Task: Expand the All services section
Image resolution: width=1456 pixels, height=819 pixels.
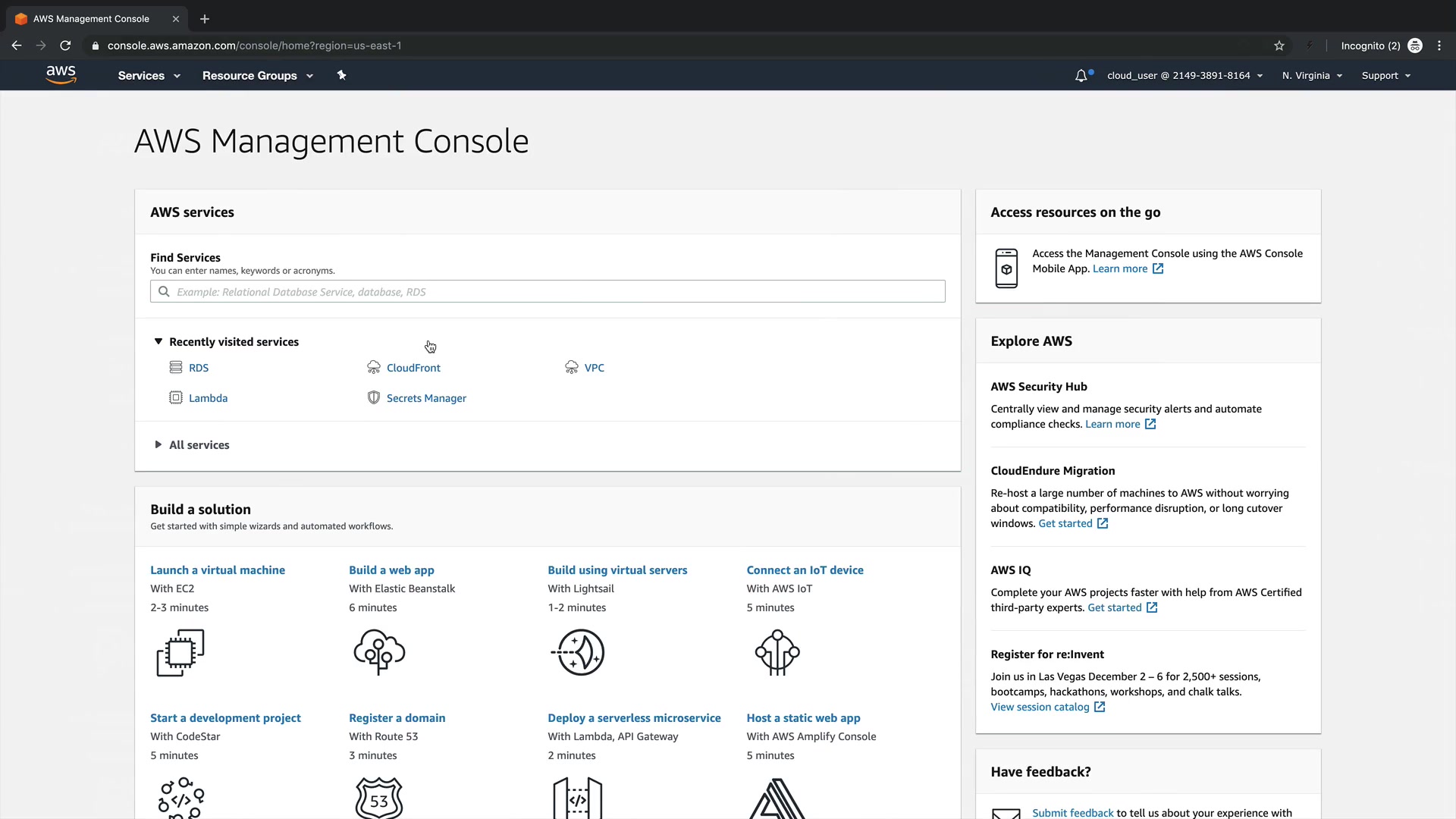Action: [158, 445]
